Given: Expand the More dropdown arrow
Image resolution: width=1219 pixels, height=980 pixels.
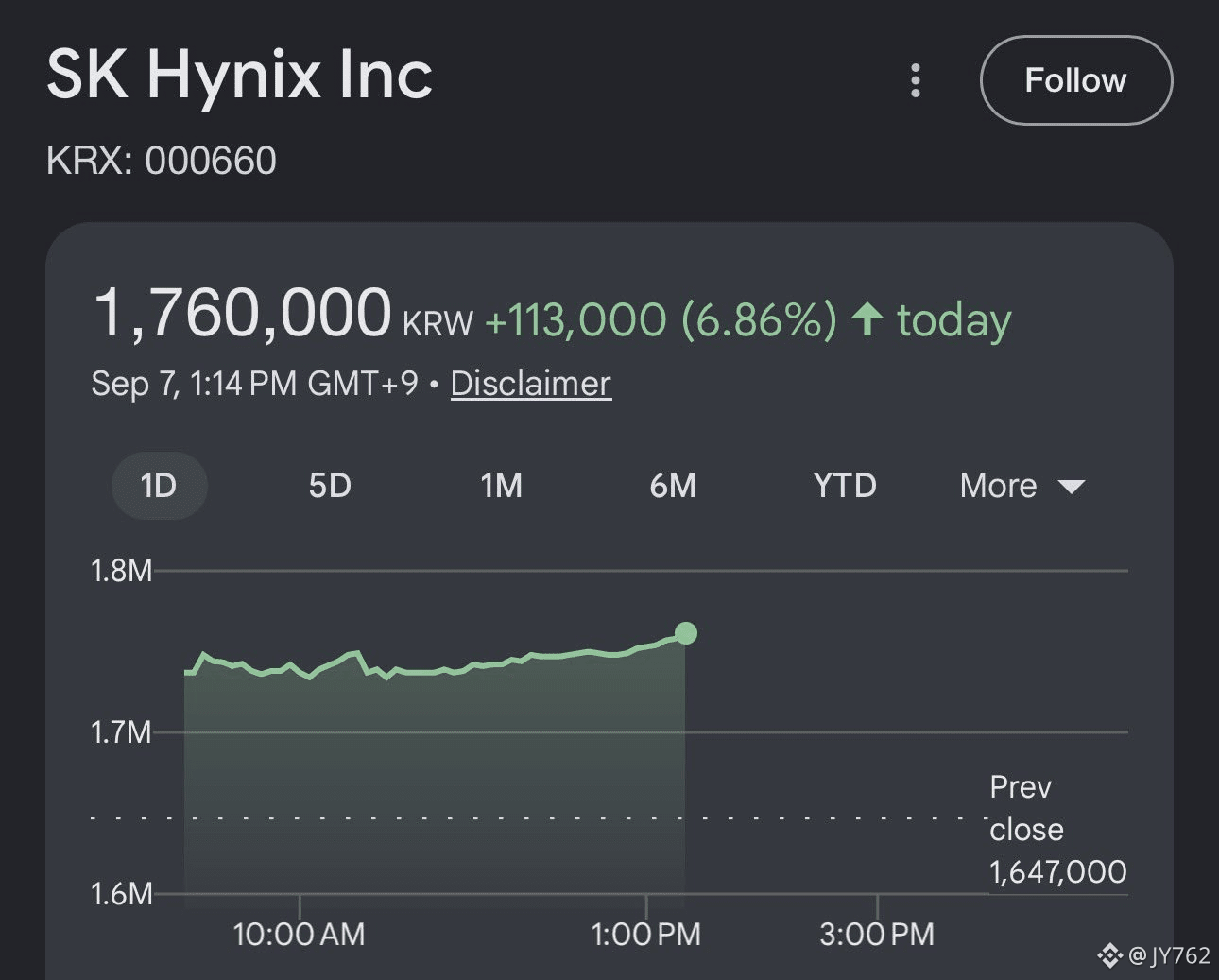Looking at the screenshot, I should (x=1072, y=487).
